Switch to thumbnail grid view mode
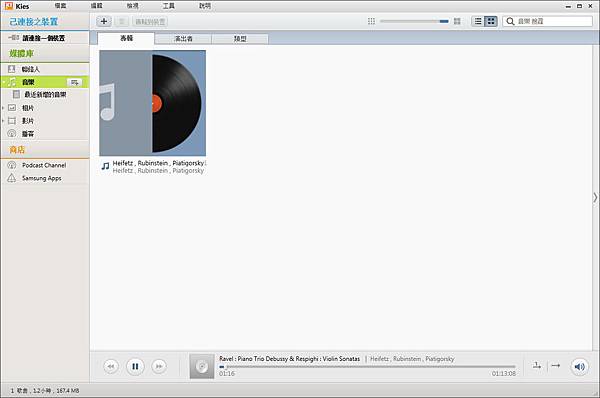 491,21
